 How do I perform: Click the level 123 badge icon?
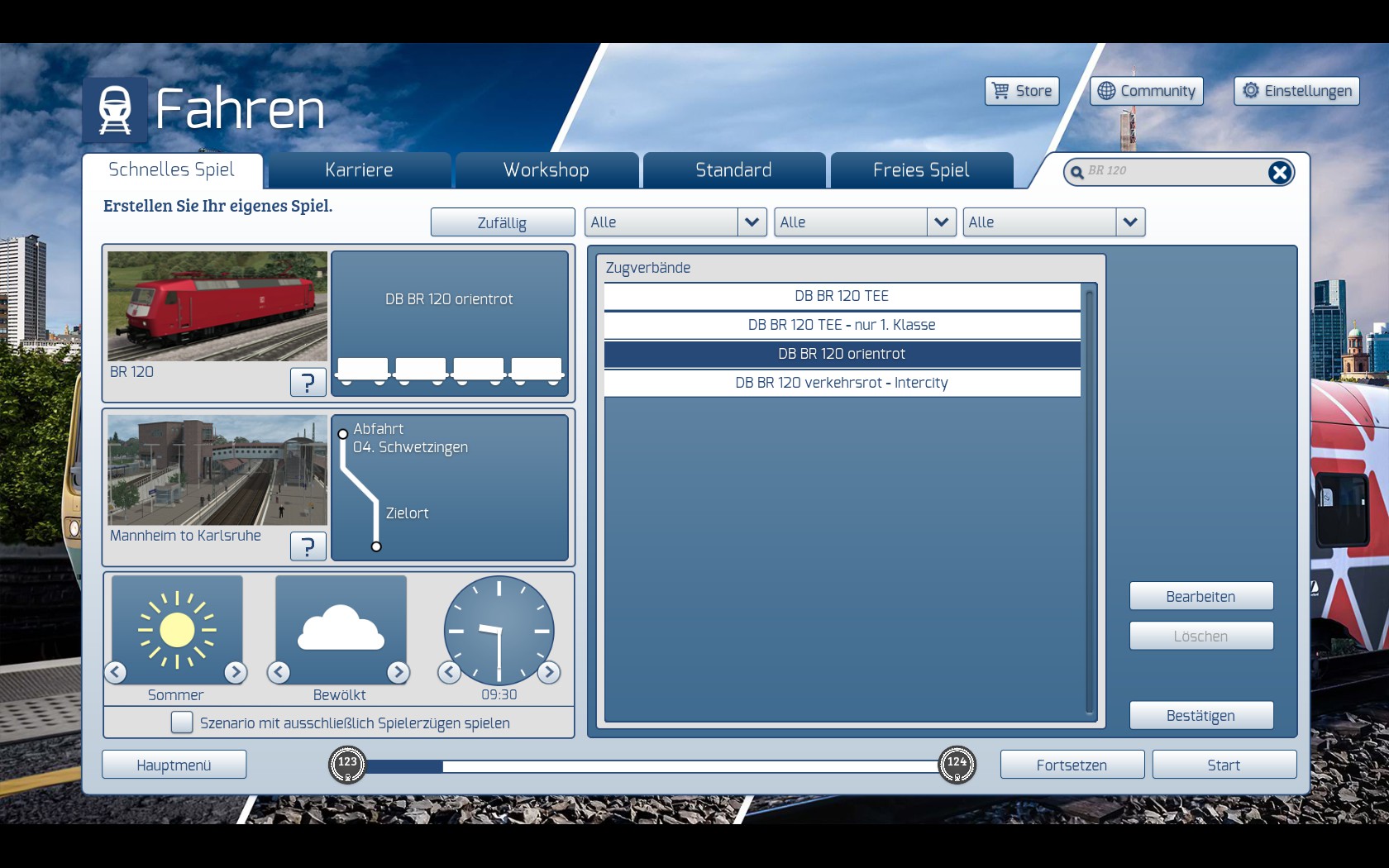(347, 765)
